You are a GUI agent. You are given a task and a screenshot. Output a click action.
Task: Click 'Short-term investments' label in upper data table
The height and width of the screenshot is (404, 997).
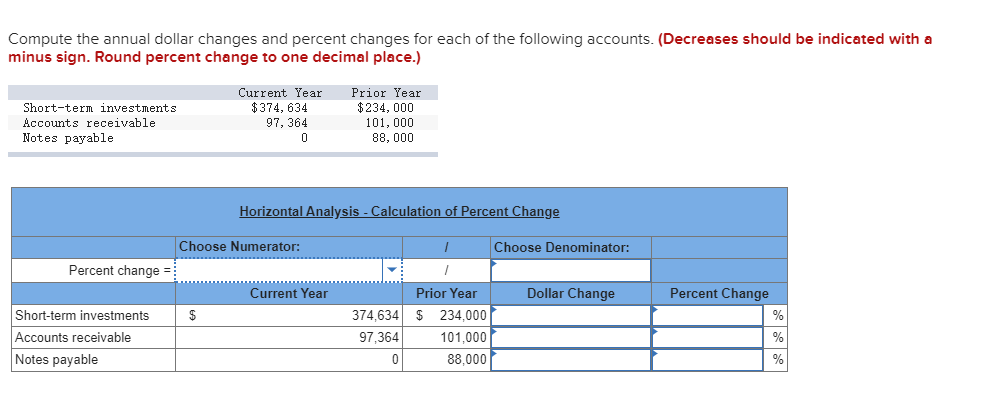(x=100, y=108)
